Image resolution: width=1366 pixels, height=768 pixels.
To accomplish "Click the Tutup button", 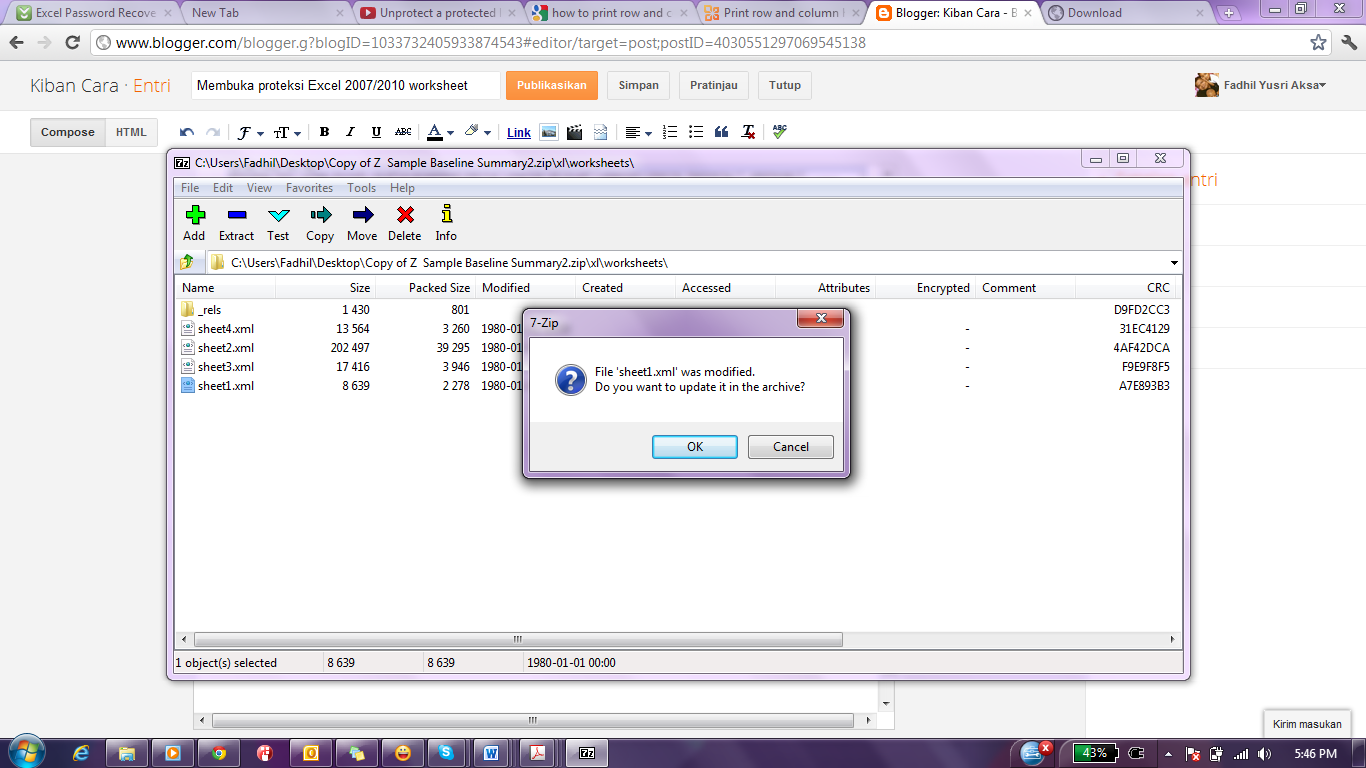I will (x=785, y=85).
